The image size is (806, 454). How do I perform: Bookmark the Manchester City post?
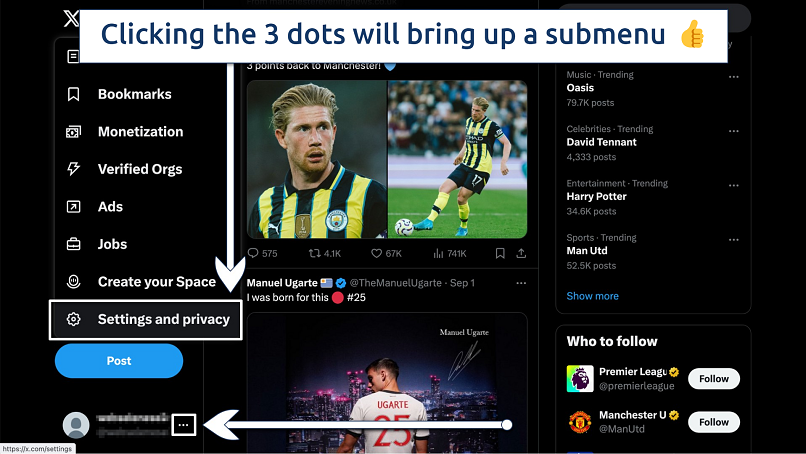point(500,253)
